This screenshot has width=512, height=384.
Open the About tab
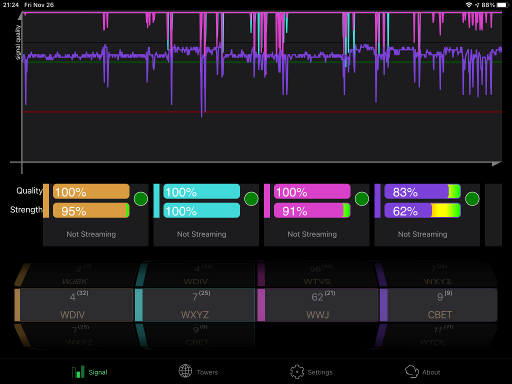[x=423, y=372]
